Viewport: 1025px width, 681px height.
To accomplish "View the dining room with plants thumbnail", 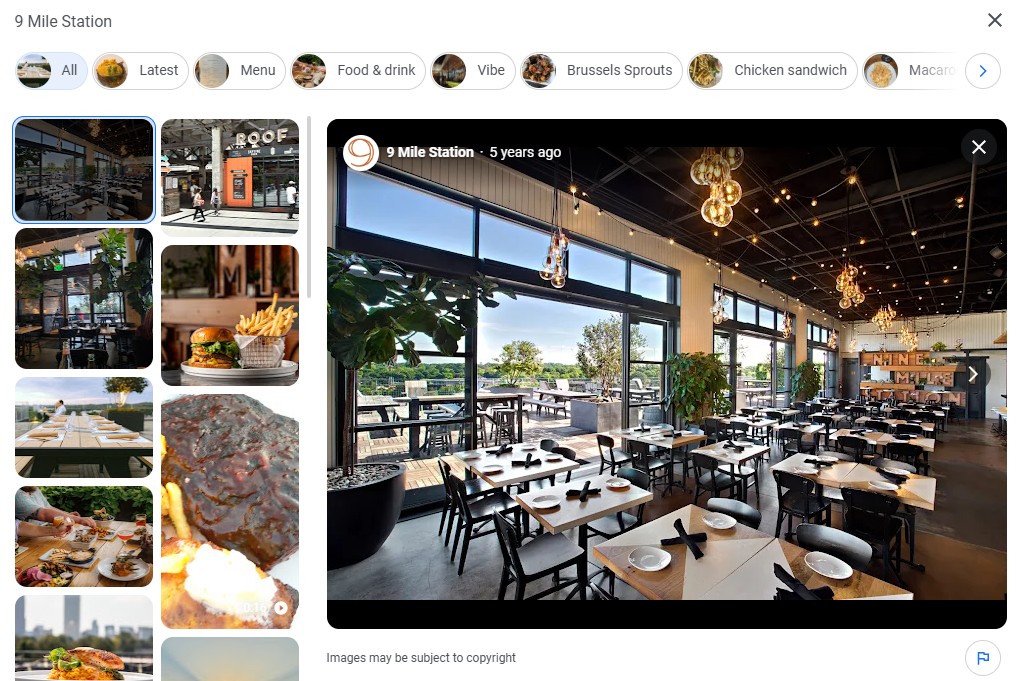I will point(84,299).
